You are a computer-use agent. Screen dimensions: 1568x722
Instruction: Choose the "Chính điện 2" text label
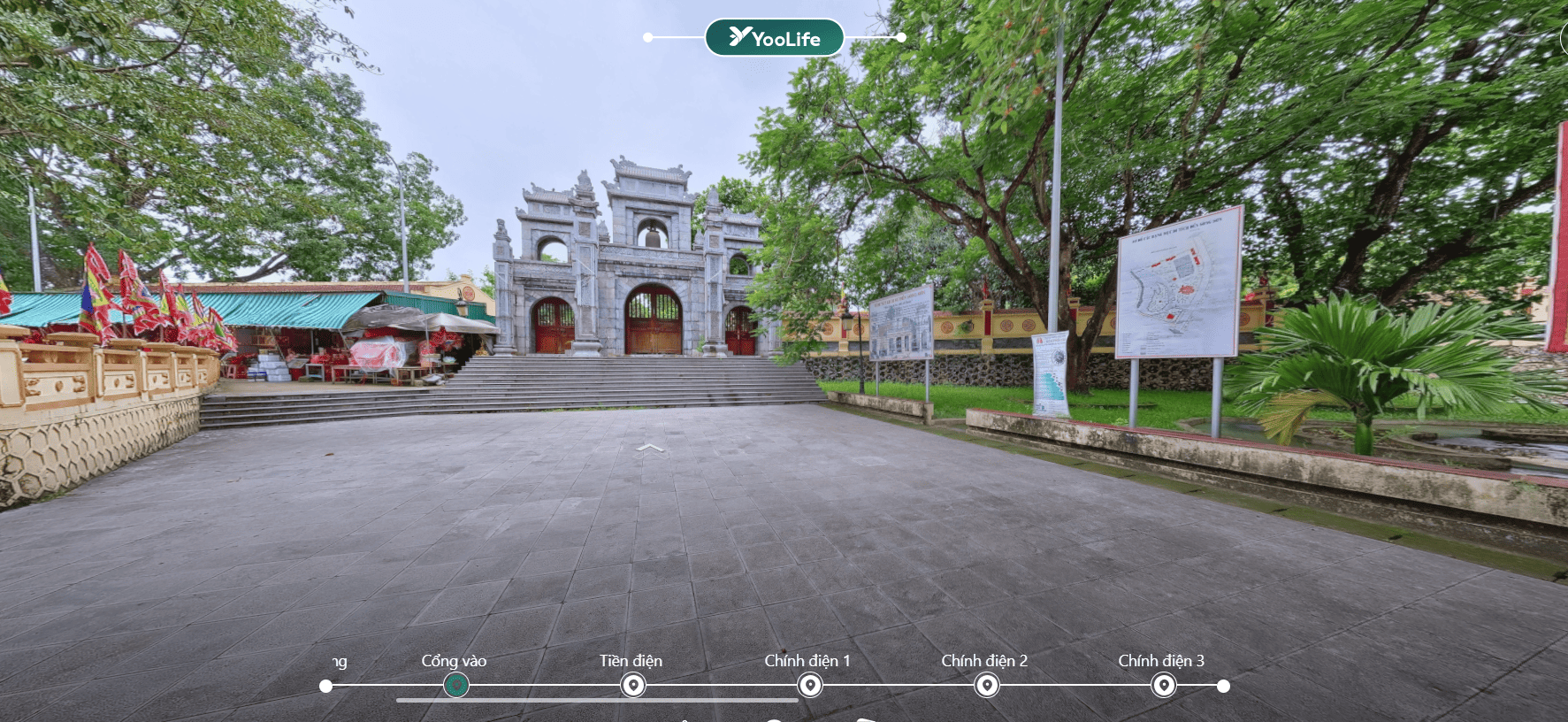tap(984, 661)
